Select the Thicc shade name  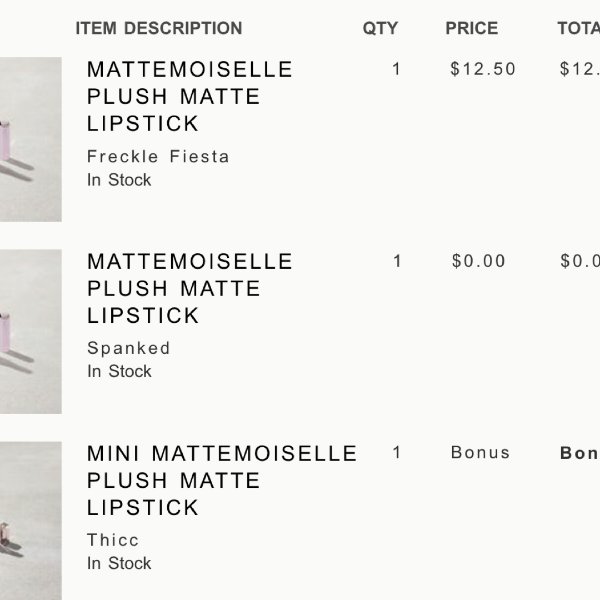(112, 540)
